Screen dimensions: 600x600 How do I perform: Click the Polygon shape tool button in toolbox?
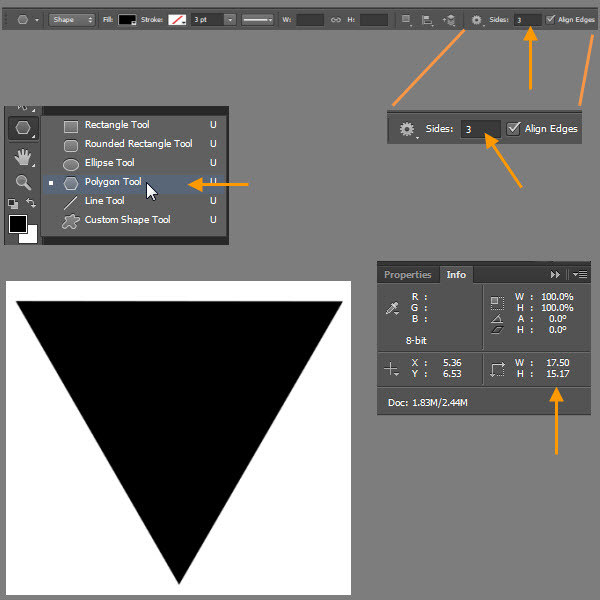pos(22,128)
